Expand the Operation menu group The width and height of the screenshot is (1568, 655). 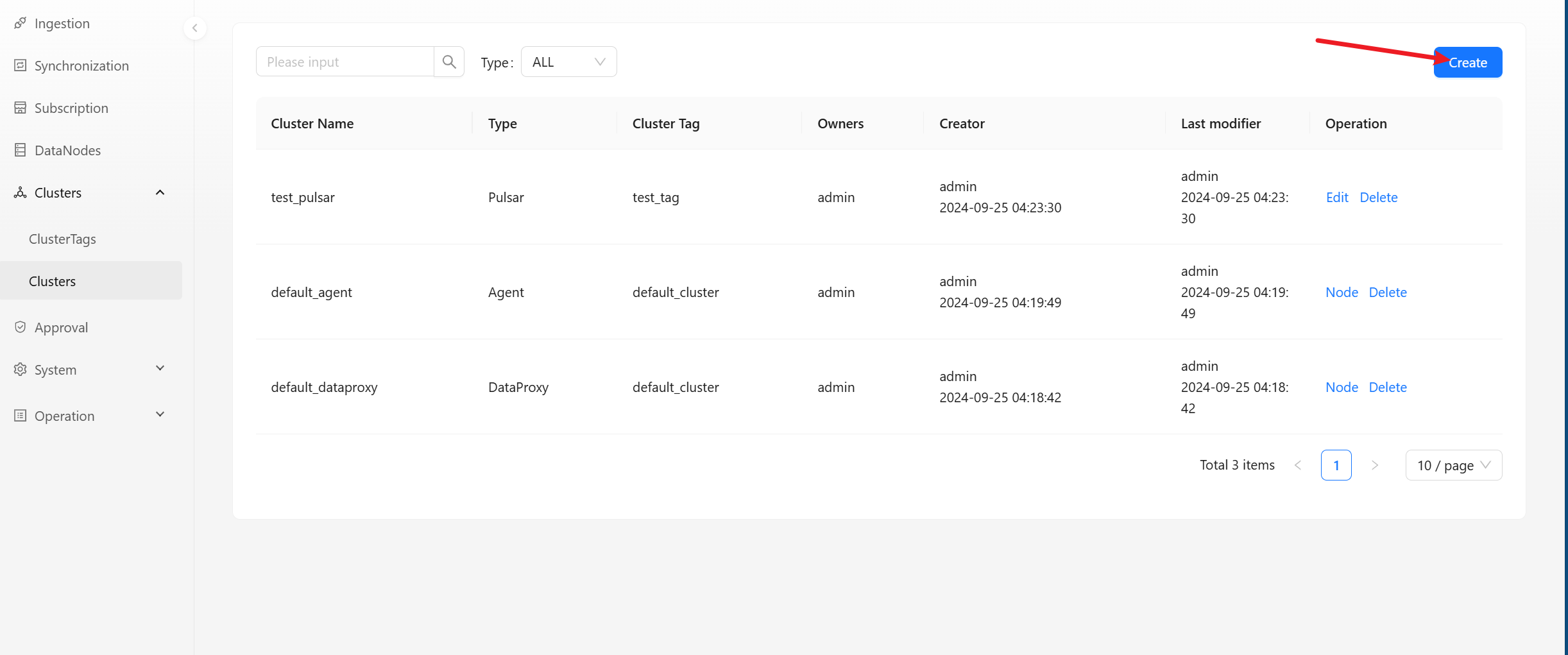(160, 414)
